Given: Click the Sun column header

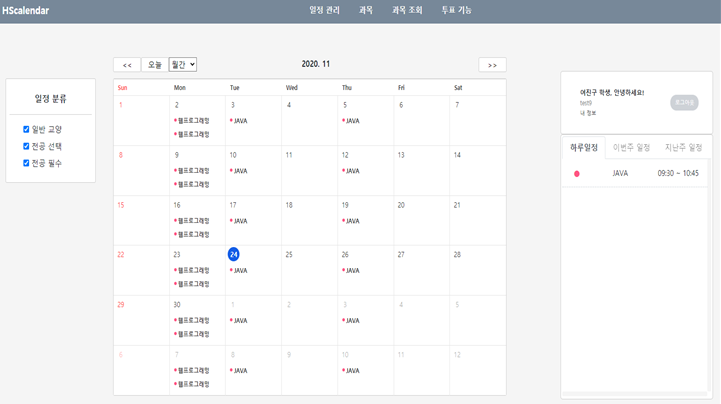Looking at the screenshot, I should point(122,88).
